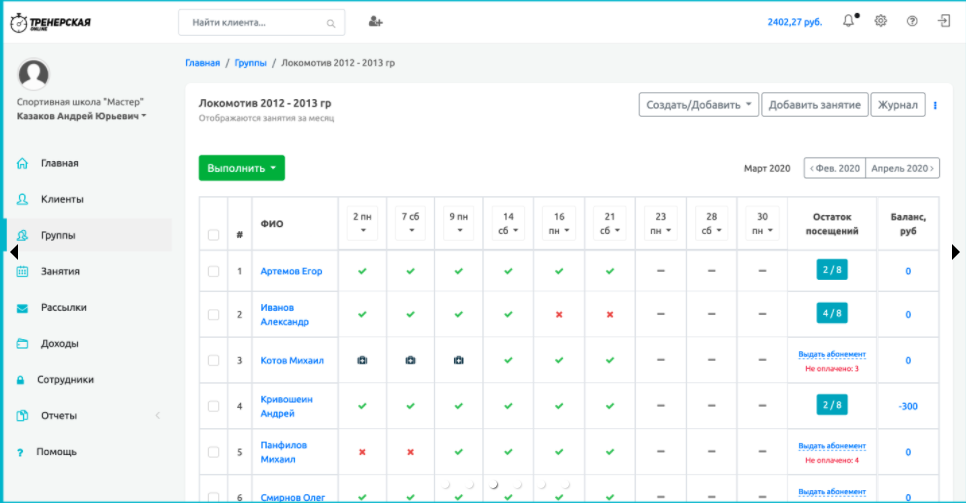The width and height of the screenshot is (966, 503).
Task: Open Иванов Александр client link
Action: tap(285, 314)
